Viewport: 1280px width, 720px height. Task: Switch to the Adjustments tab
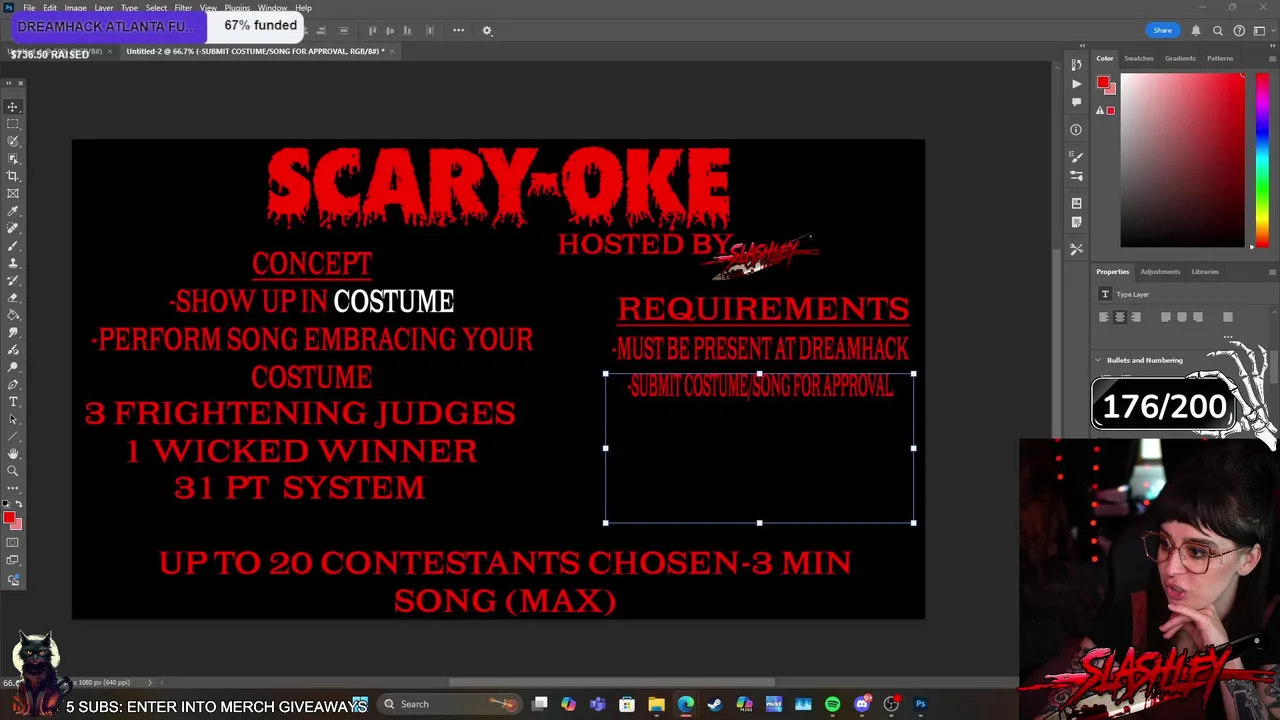point(1160,272)
